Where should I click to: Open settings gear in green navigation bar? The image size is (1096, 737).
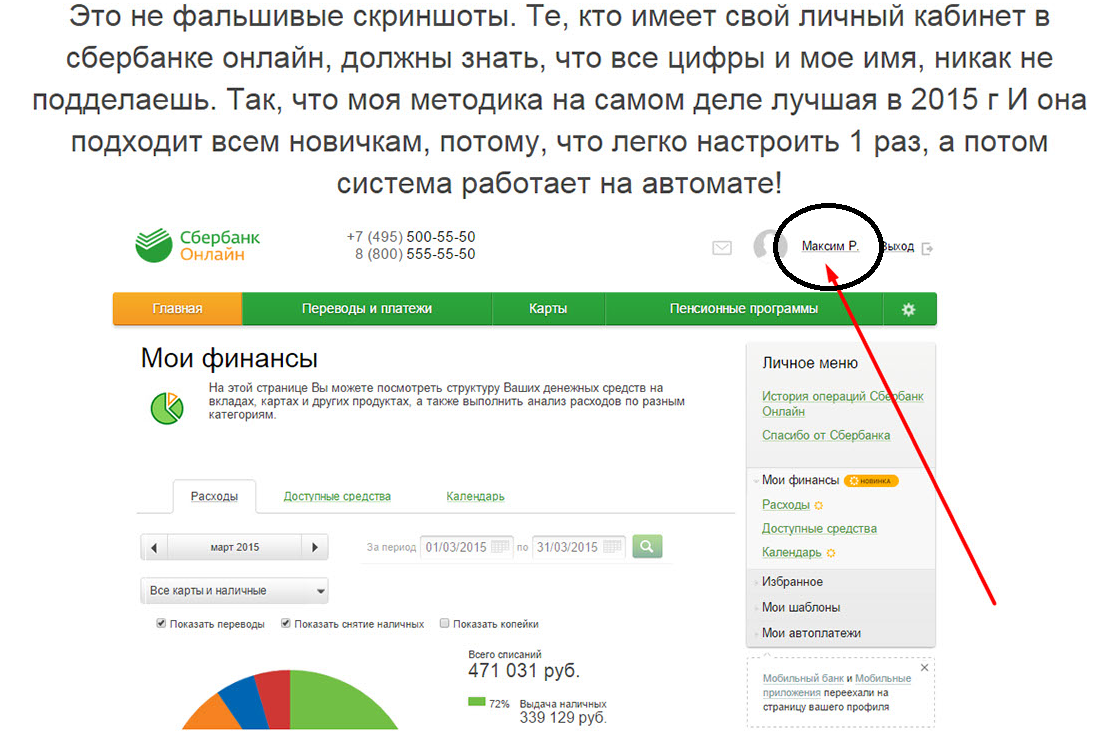[909, 309]
